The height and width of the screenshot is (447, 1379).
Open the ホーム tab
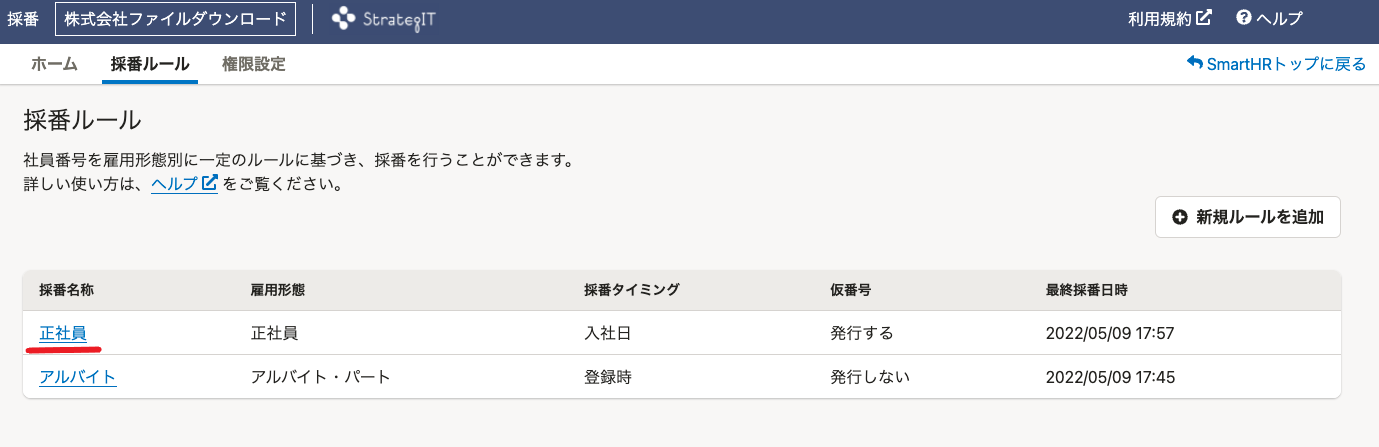(x=54, y=64)
